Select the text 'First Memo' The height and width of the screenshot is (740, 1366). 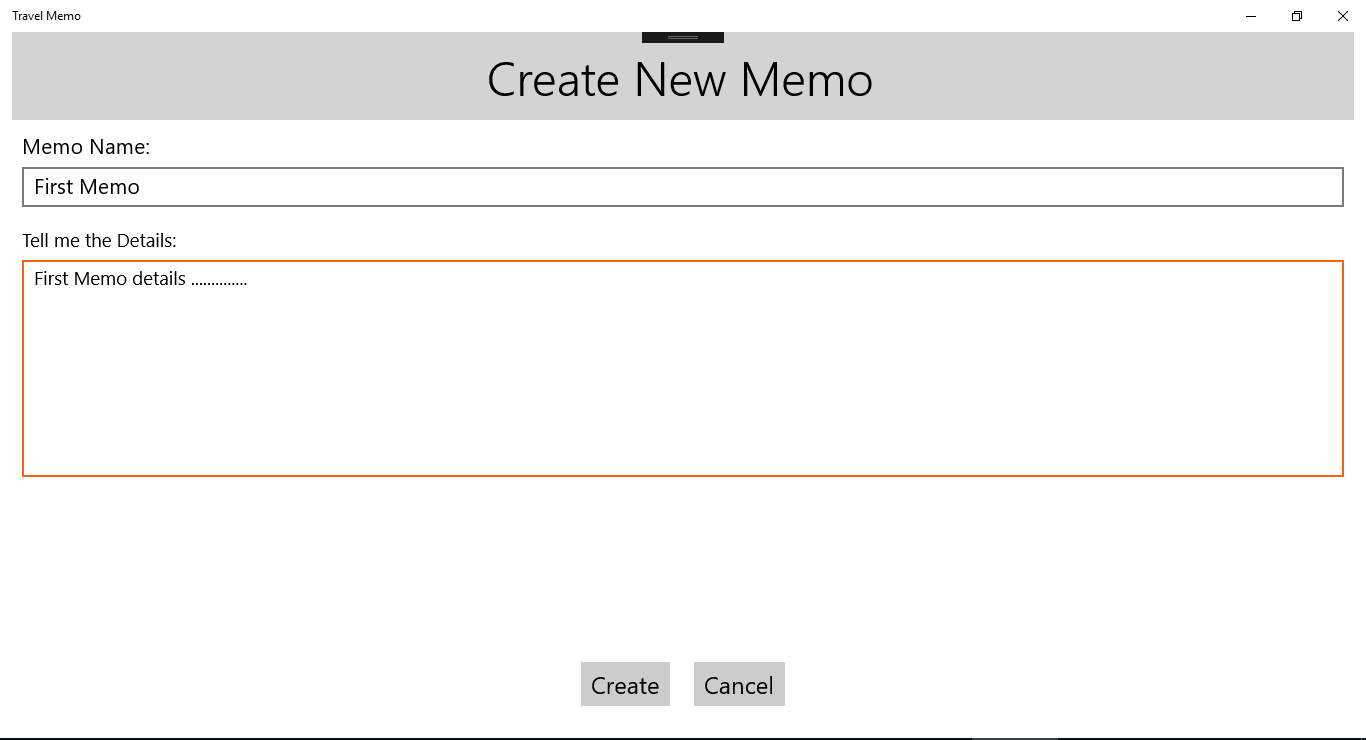pyautogui.click(x=86, y=187)
